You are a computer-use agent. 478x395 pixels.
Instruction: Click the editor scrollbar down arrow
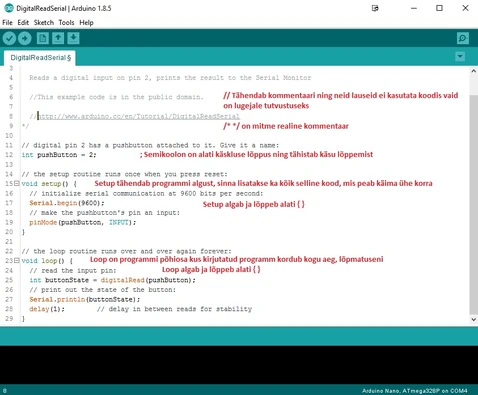coord(473,319)
